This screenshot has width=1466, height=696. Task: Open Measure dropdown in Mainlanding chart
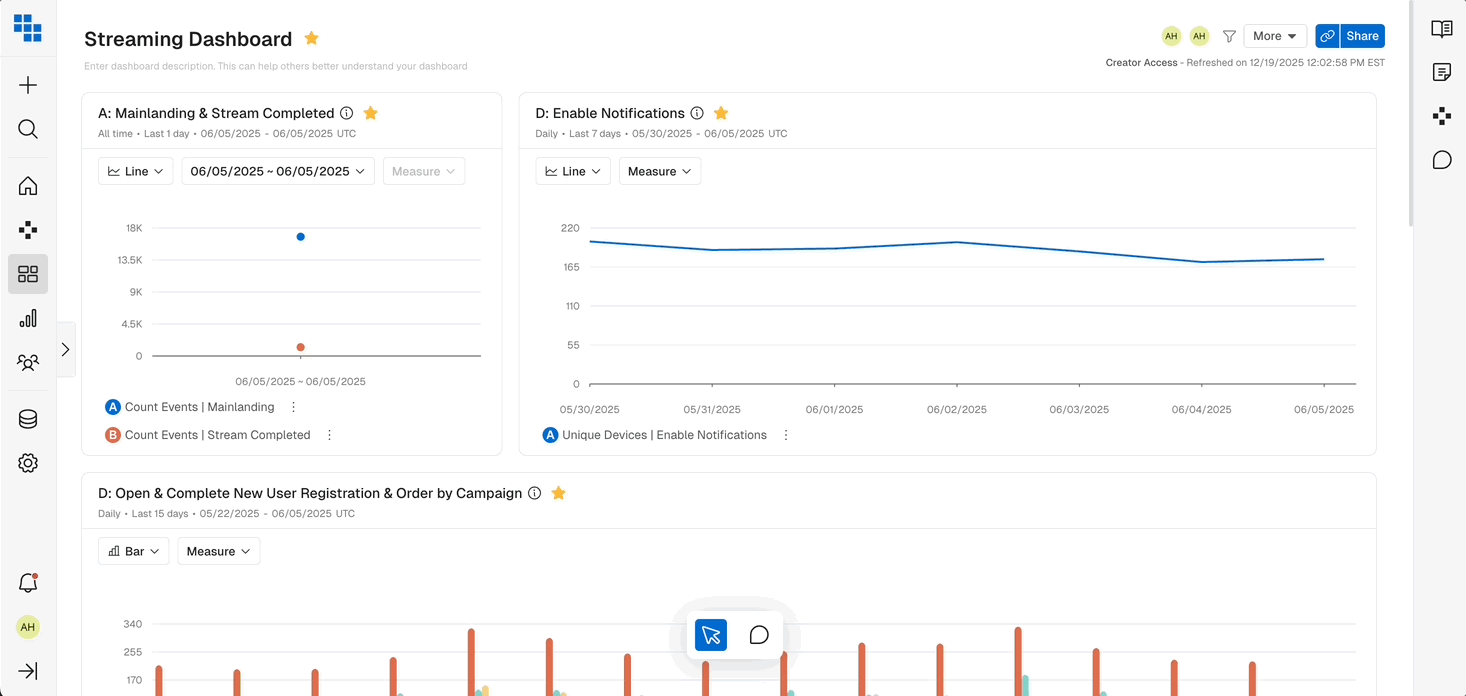click(424, 171)
